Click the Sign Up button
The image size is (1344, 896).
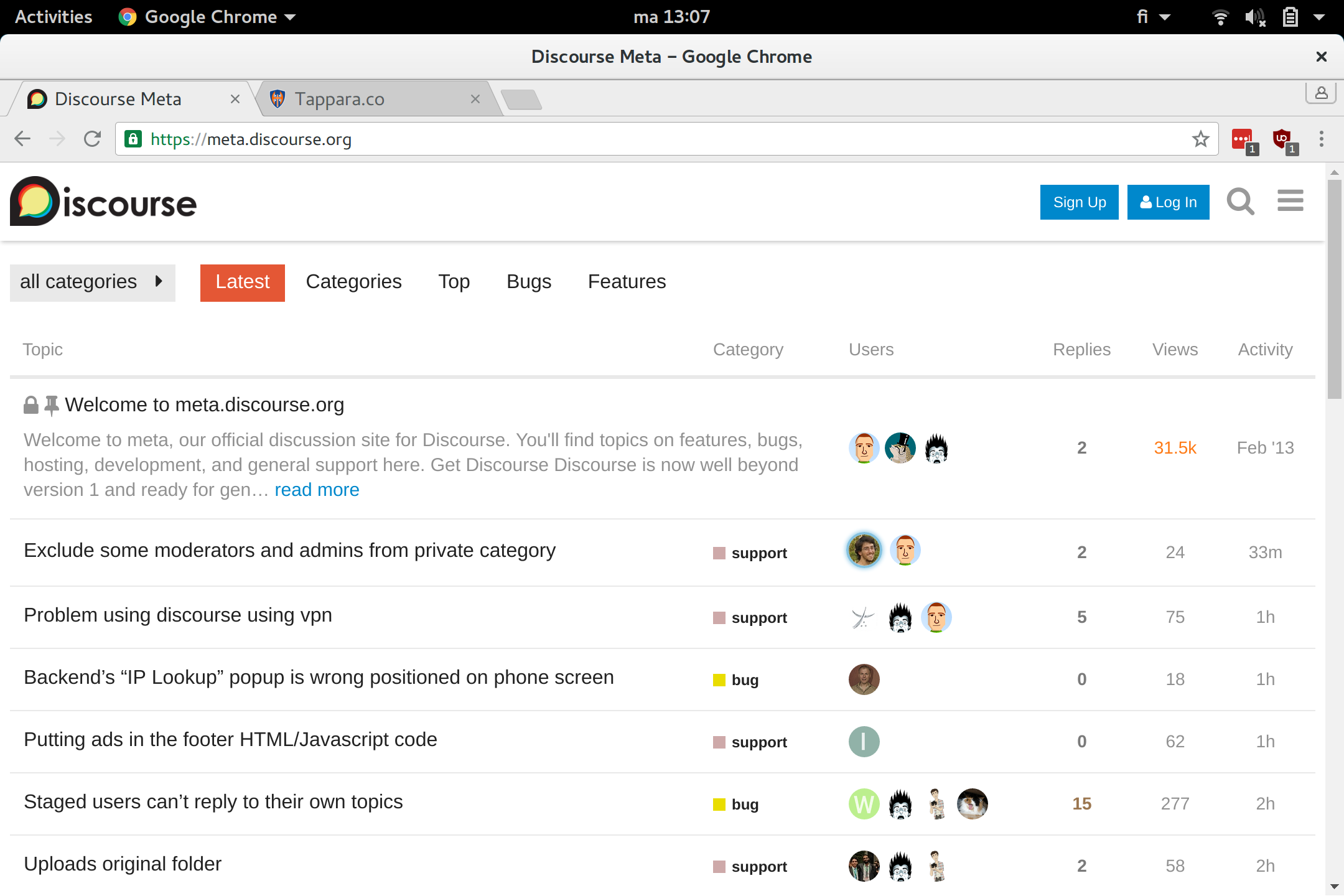pos(1079,202)
